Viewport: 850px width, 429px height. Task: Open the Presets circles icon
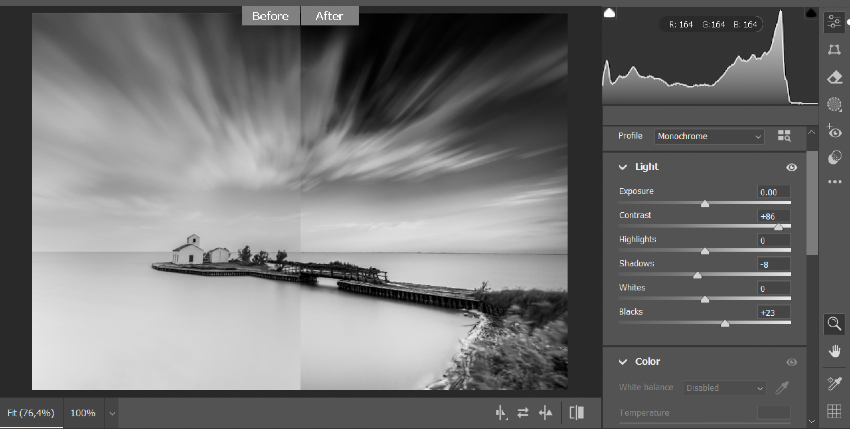point(834,157)
